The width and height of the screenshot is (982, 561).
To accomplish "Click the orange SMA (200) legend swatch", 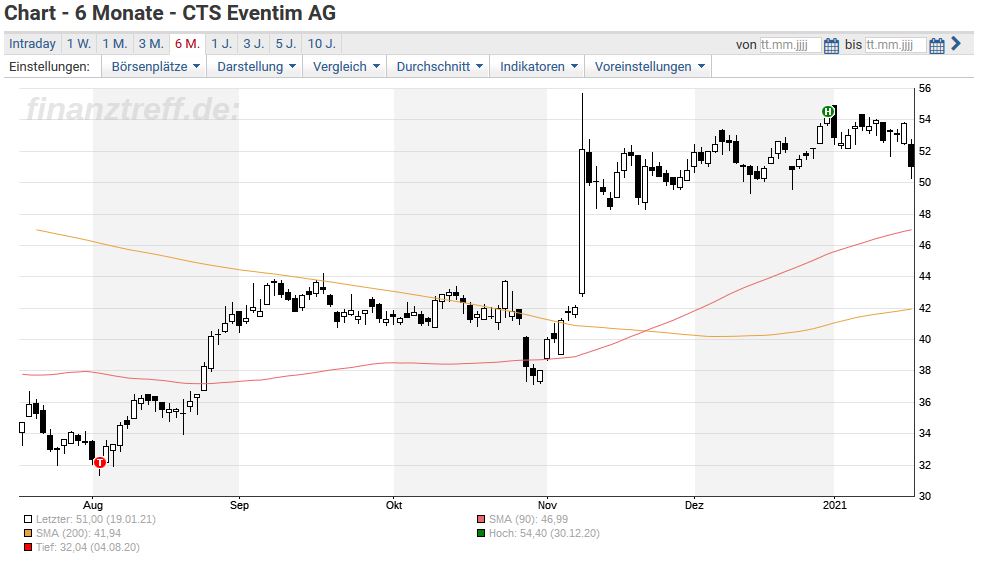I will (x=28, y=533).
